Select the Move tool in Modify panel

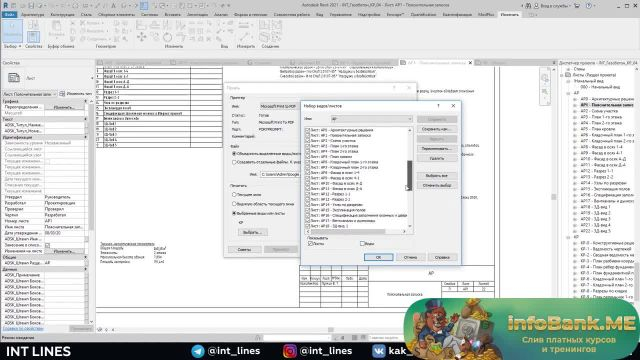(142, 38)
